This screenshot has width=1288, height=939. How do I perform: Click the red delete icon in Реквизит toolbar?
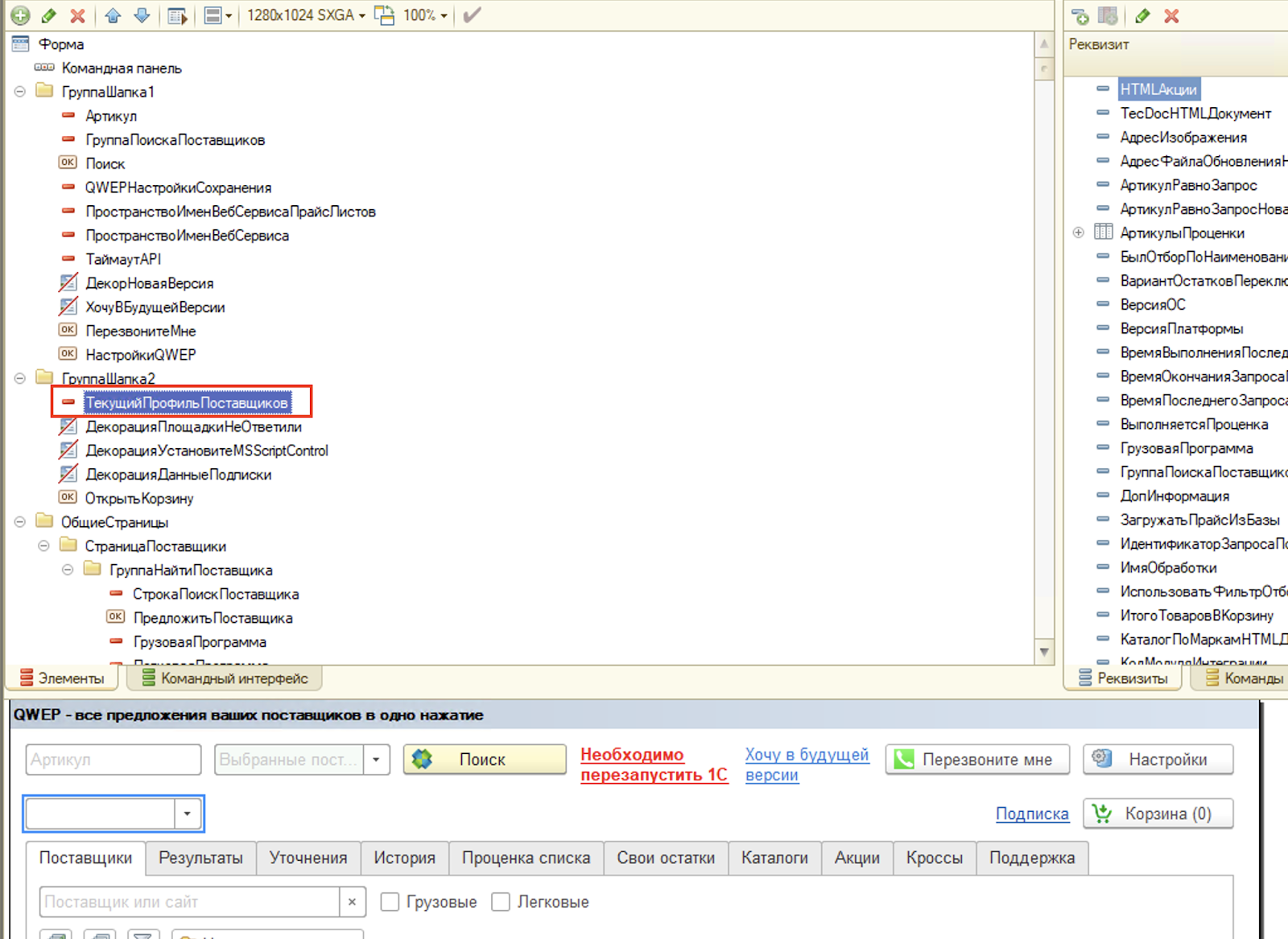point(1171,16)
